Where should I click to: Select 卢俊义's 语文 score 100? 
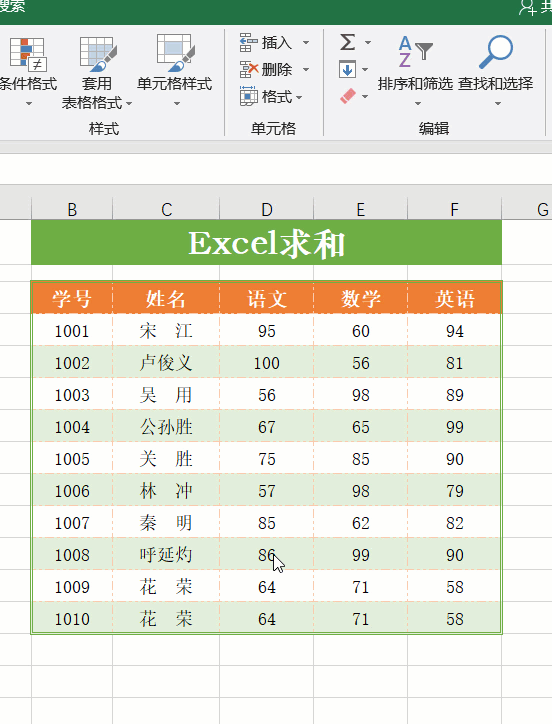(x=267, y=362)
